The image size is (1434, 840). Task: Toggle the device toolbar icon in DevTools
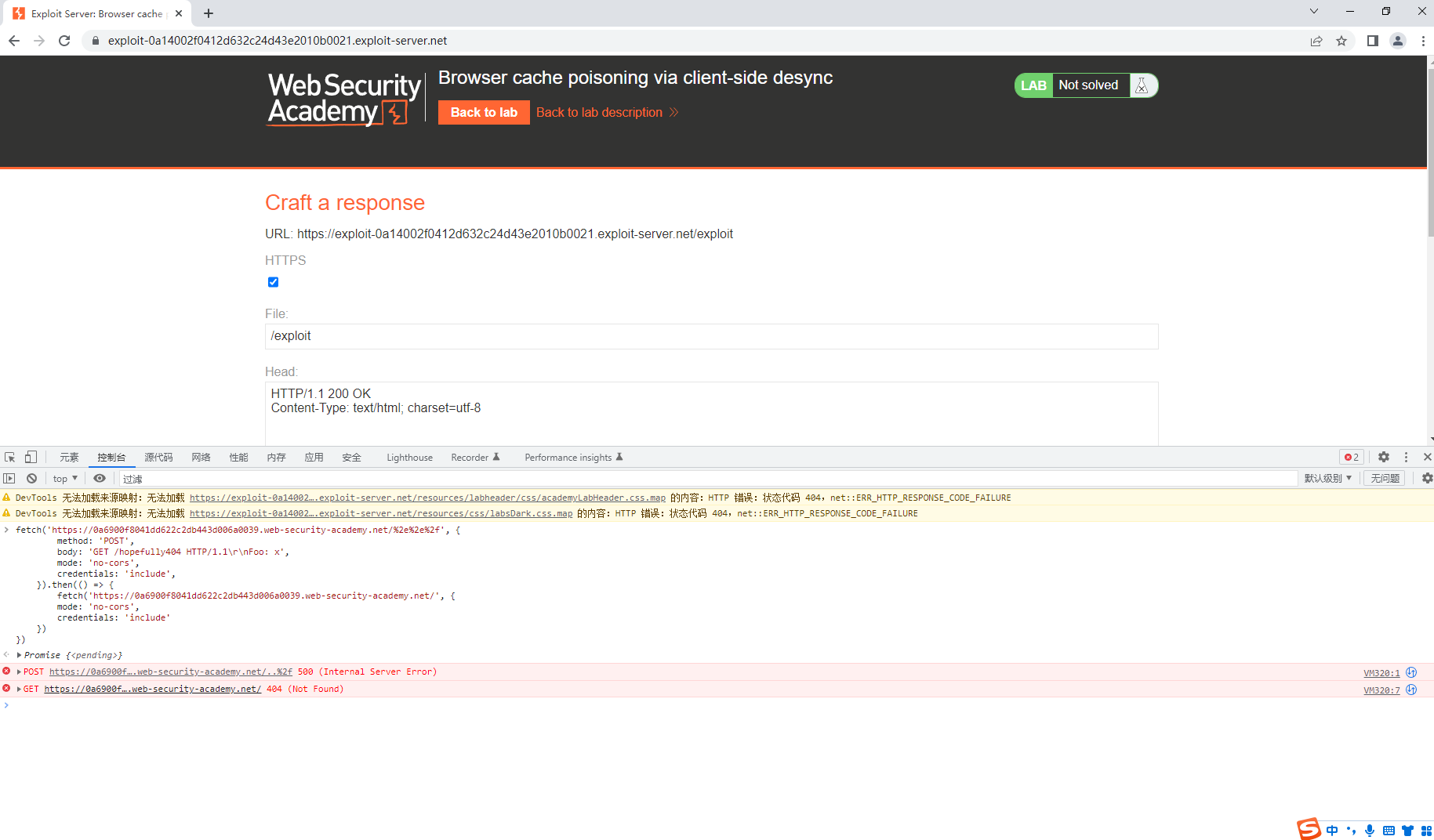coord(31,458)
